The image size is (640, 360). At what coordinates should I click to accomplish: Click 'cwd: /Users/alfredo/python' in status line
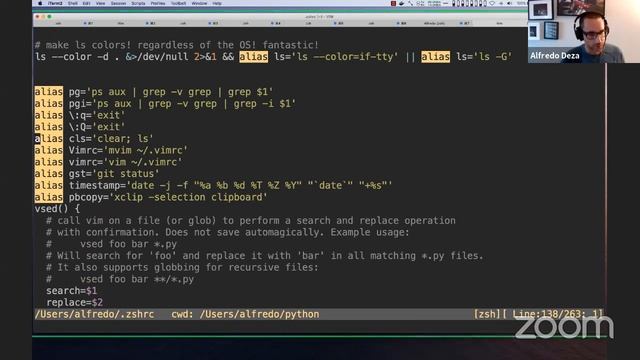[x=245, y=314]
